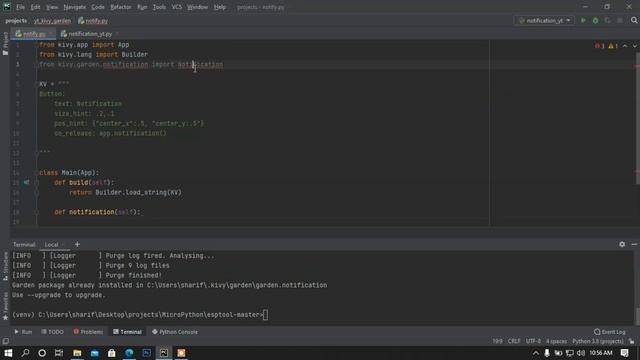Open the Windows Start menu
Viewport: 640px width, 360px height.
(x=8, y=353)
